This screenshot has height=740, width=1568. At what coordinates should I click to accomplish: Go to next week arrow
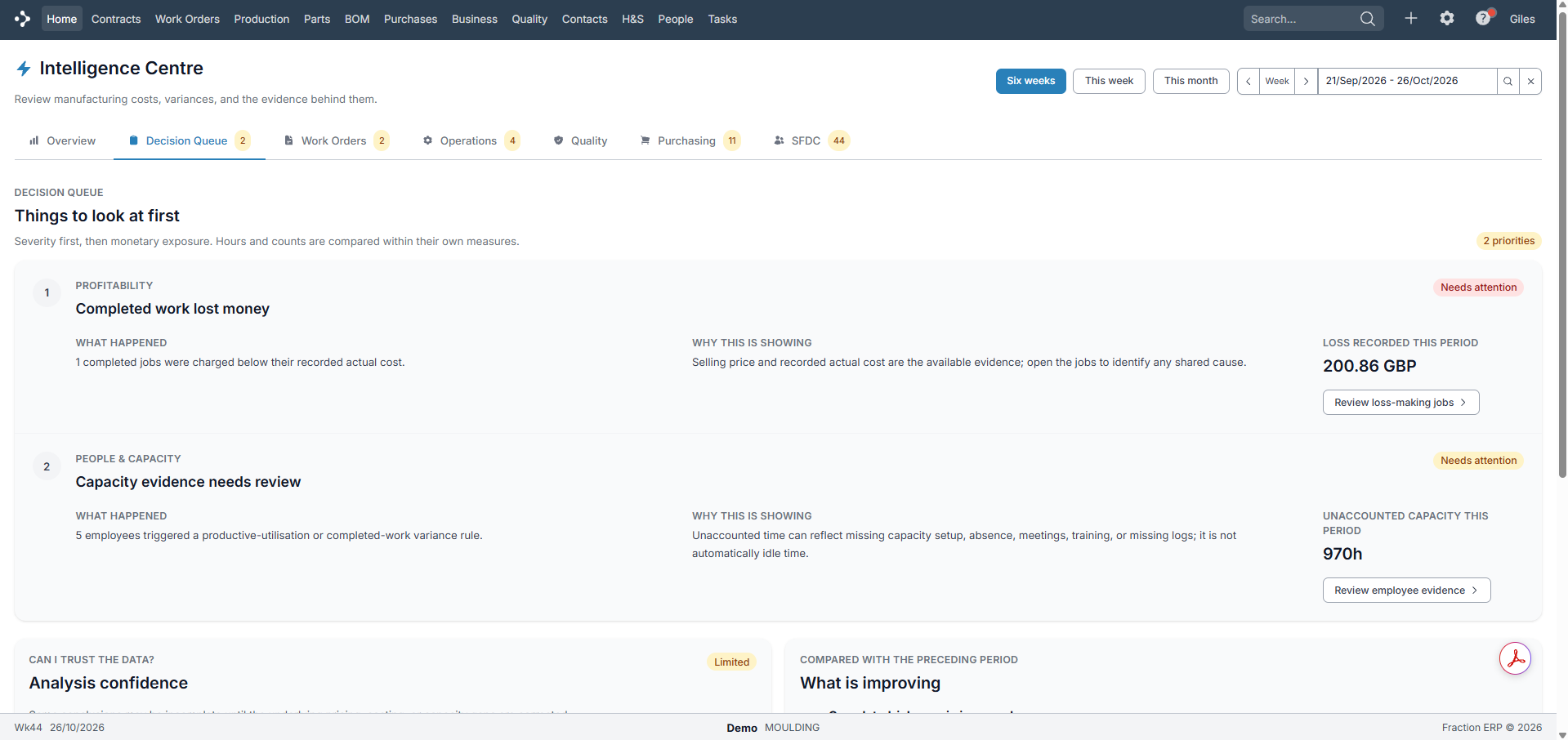[1306, 81]
